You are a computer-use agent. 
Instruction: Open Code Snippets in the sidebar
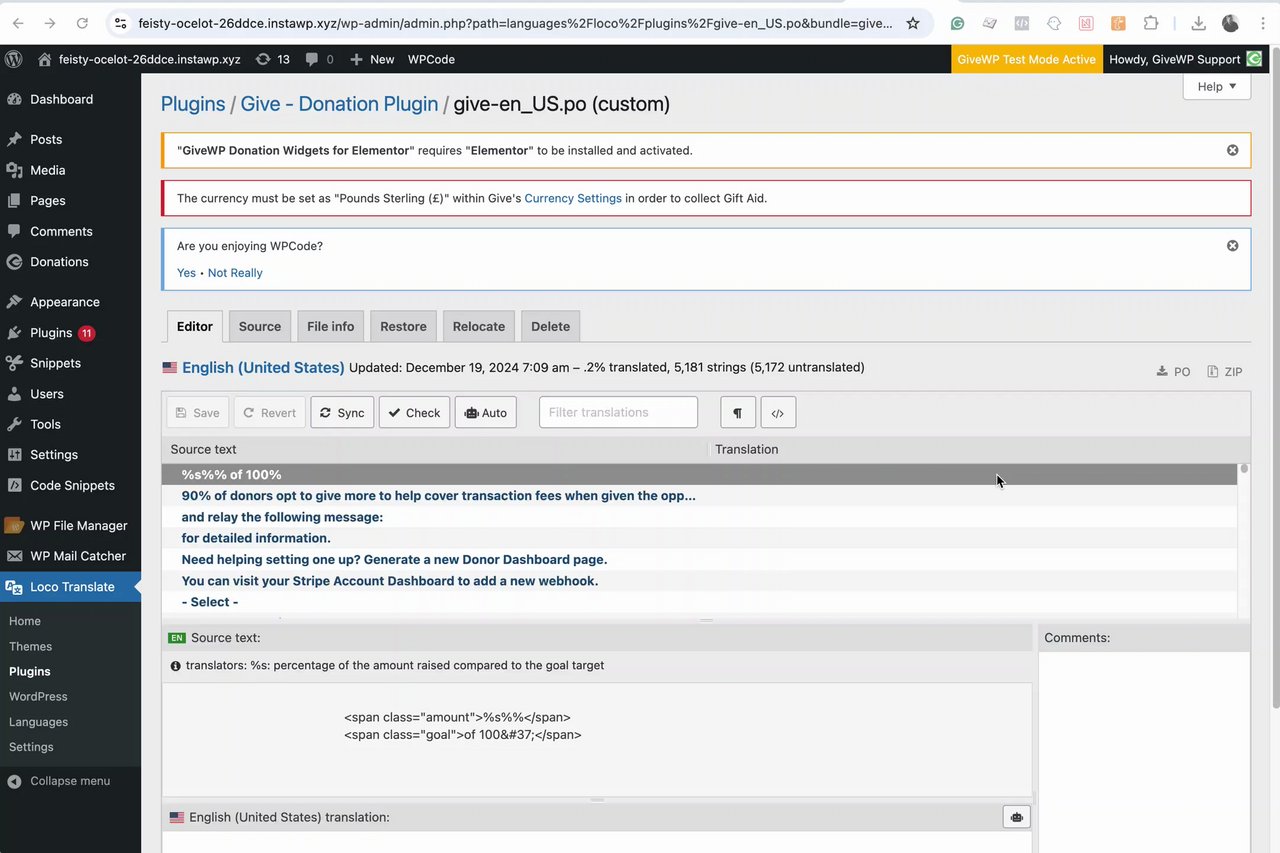(x=70, y=485)
